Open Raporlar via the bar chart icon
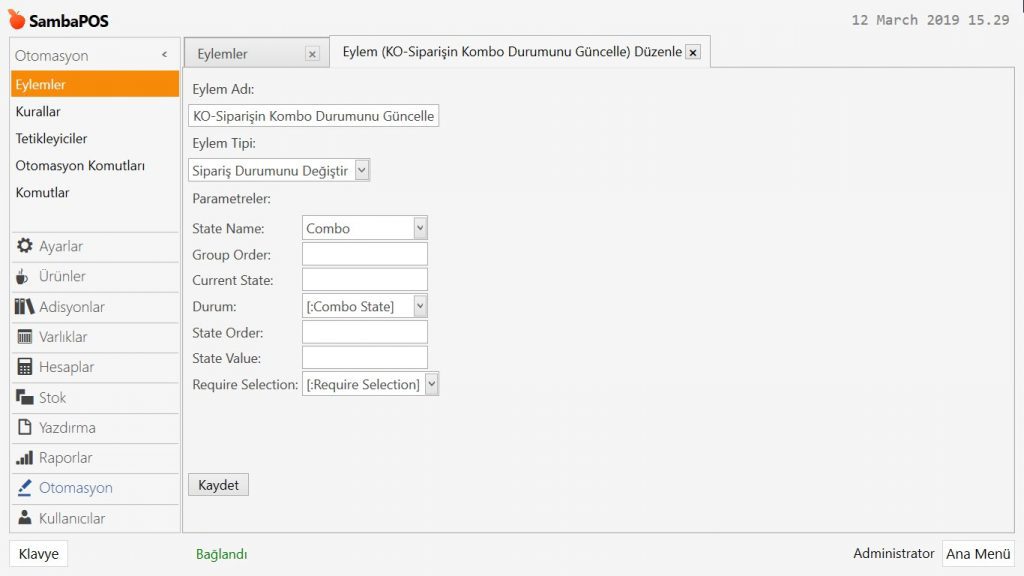 [25, 458]
